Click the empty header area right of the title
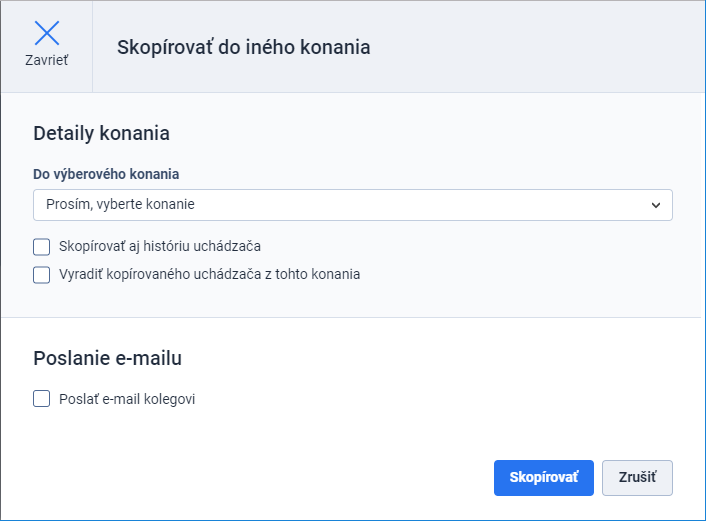Image resolution: width=706 pixels, height=521 pixels. [536, 47]
